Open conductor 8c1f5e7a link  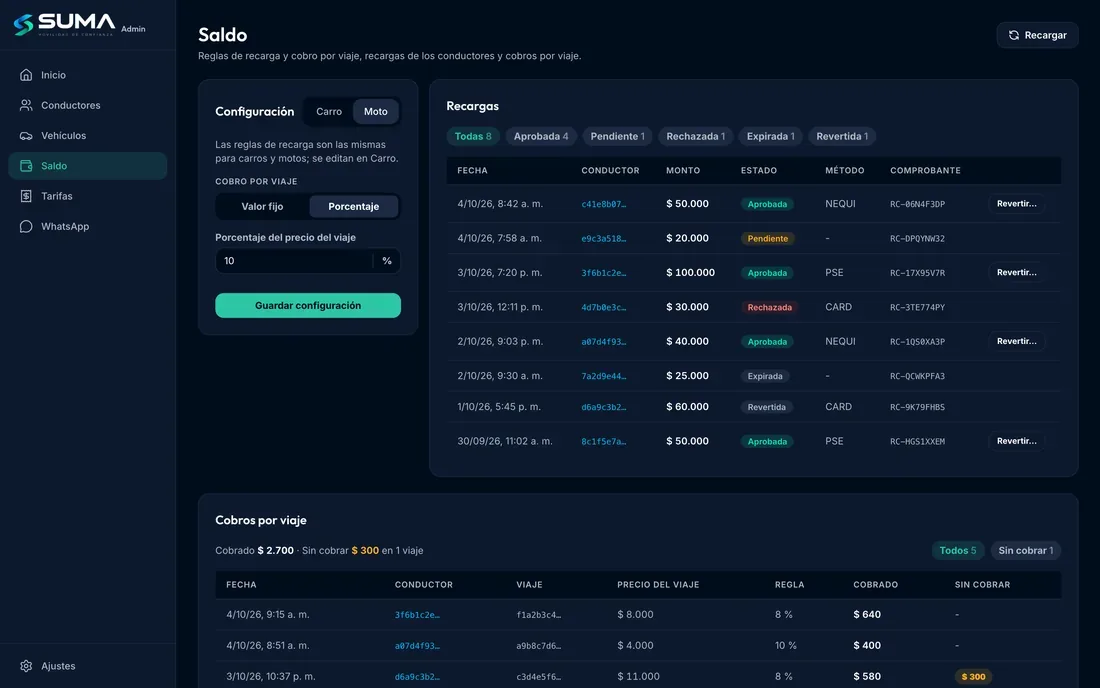coord(603,441)
